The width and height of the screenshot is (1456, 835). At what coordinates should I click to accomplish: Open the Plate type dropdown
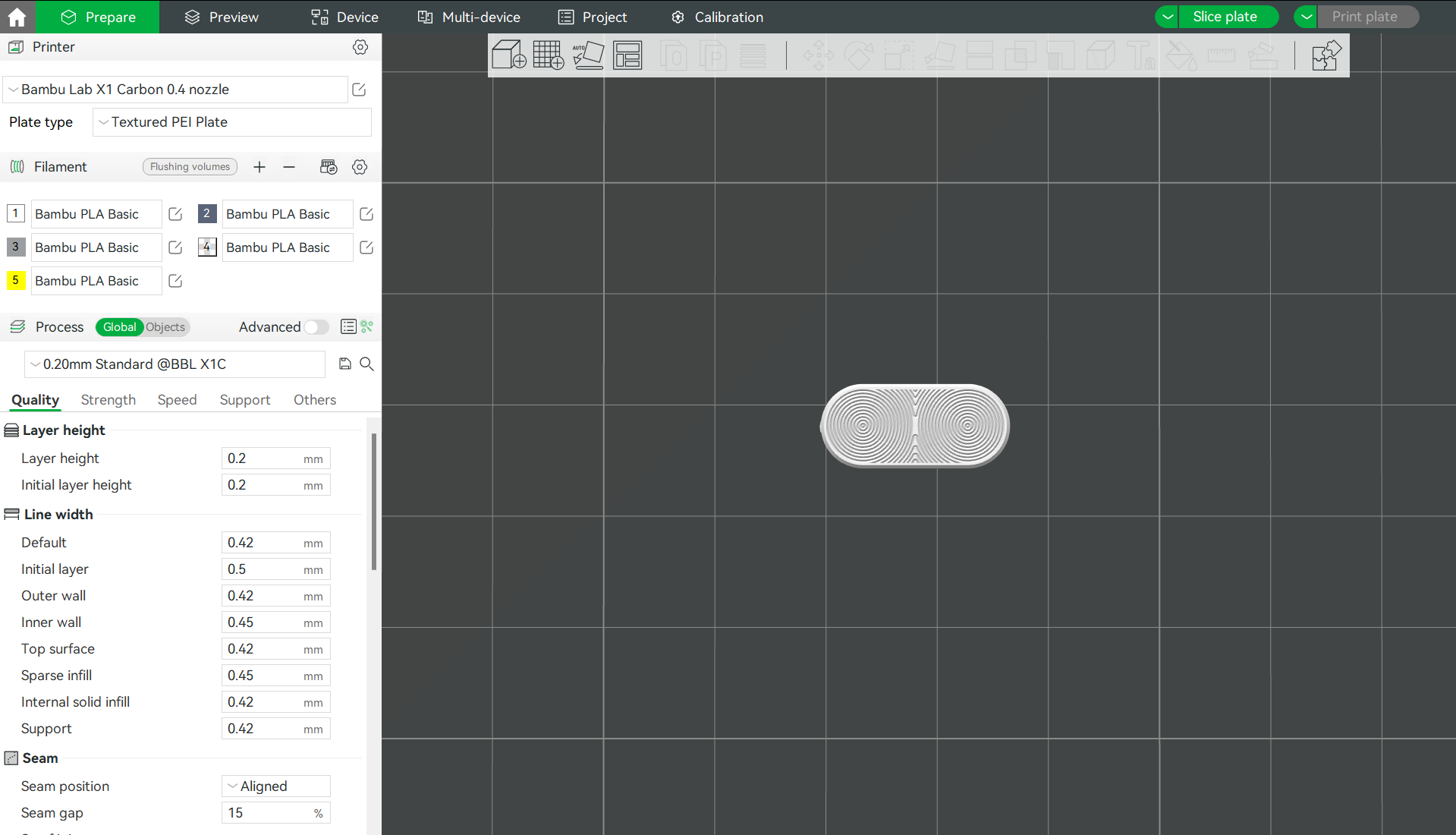coord(232,122)
